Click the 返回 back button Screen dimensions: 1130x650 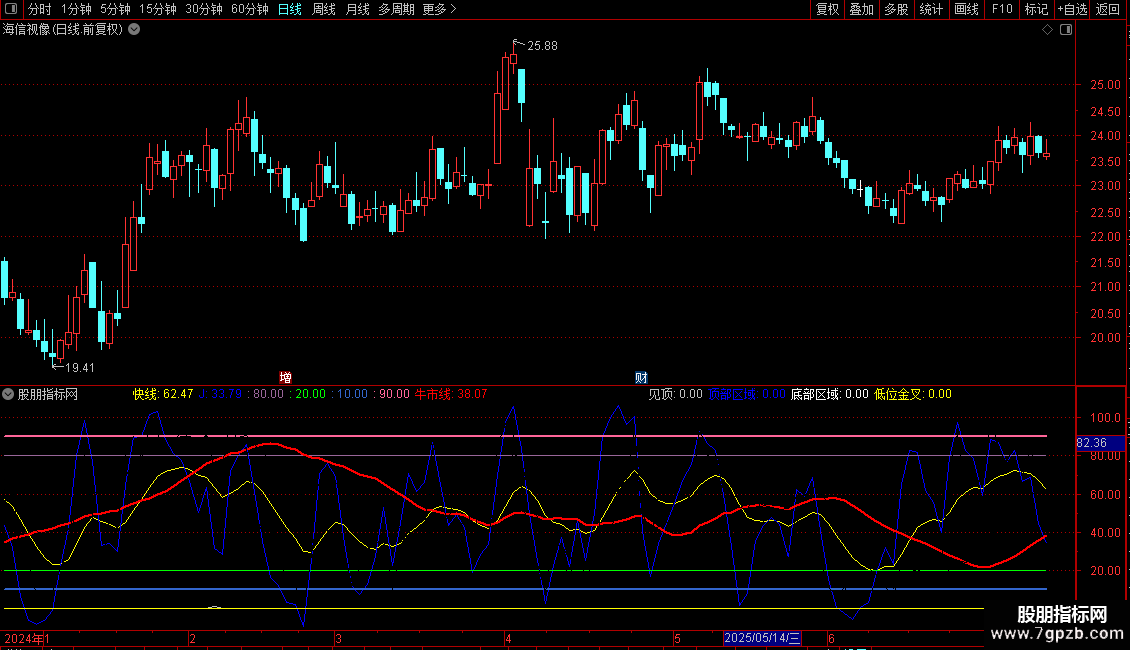pyautogui.click(x=1108, y=9)
